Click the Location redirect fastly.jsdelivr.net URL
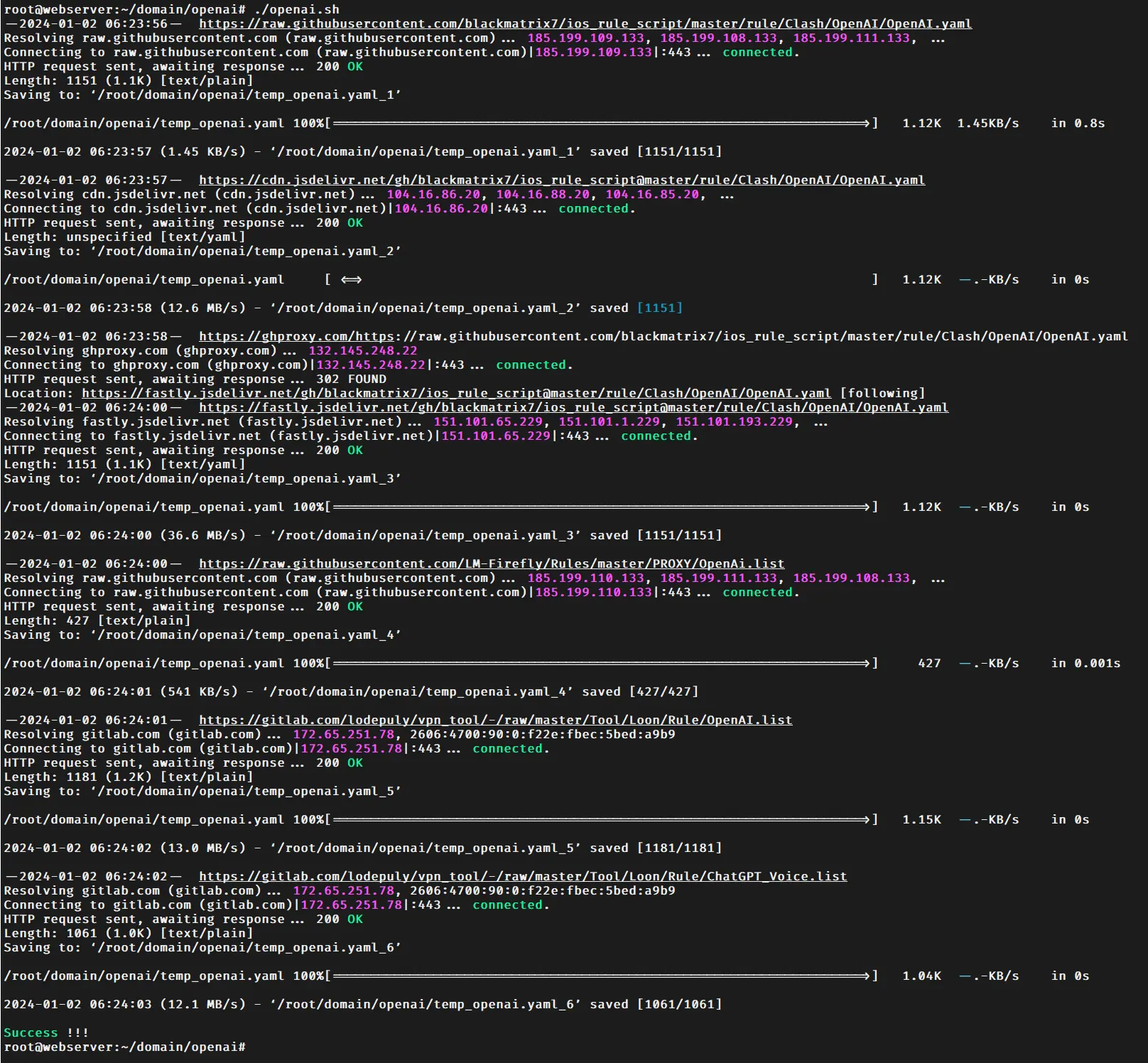The width and height of the screenshot is (1148, 1063). coord(457,393)
